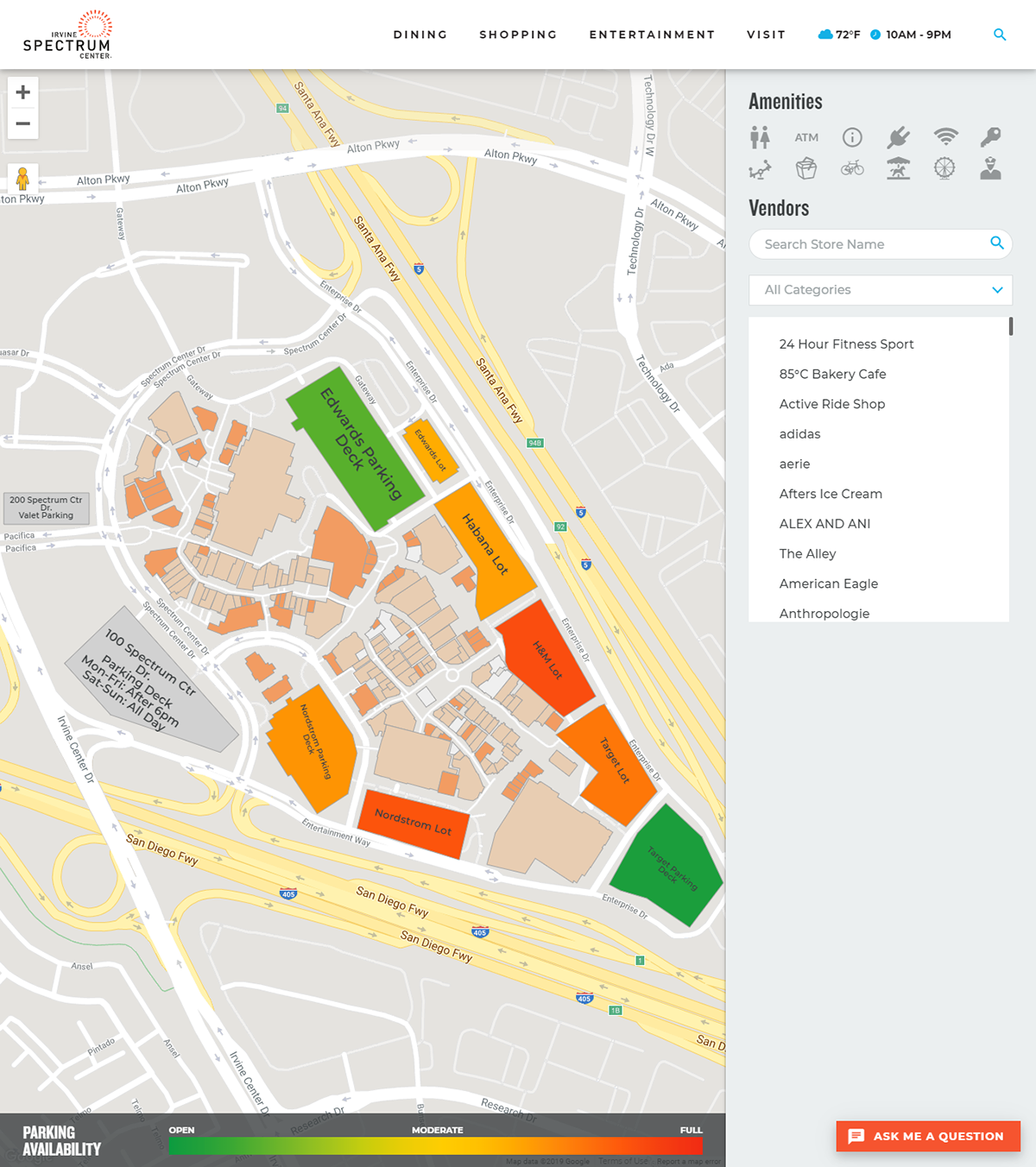Click the map zoom-in button
1036x1167 pixels.
(22, 91)
